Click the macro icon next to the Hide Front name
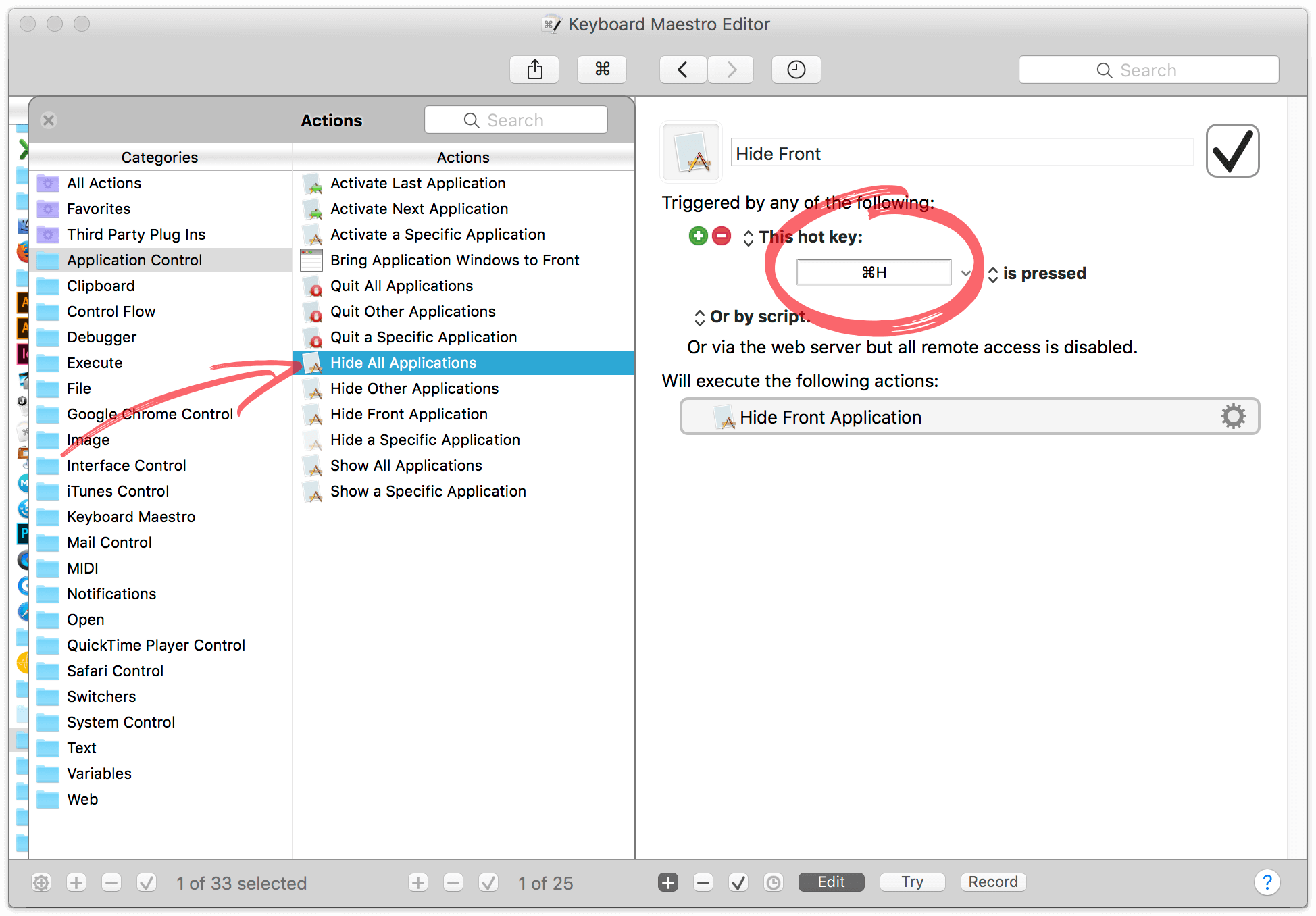The image size is (1316, 916). pyautogui.click(x=692, y=152)
